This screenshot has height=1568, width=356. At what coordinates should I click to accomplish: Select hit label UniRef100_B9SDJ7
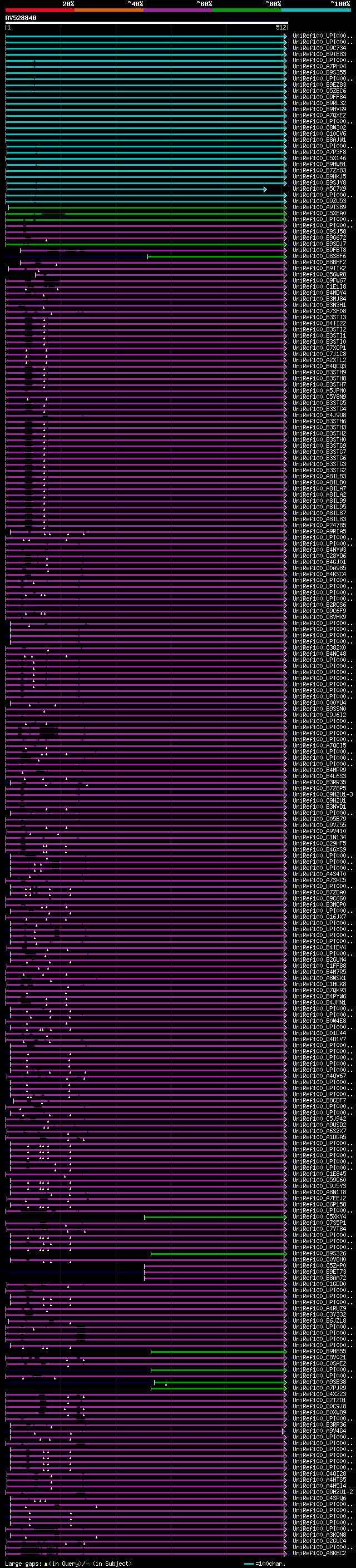[319, 244]
